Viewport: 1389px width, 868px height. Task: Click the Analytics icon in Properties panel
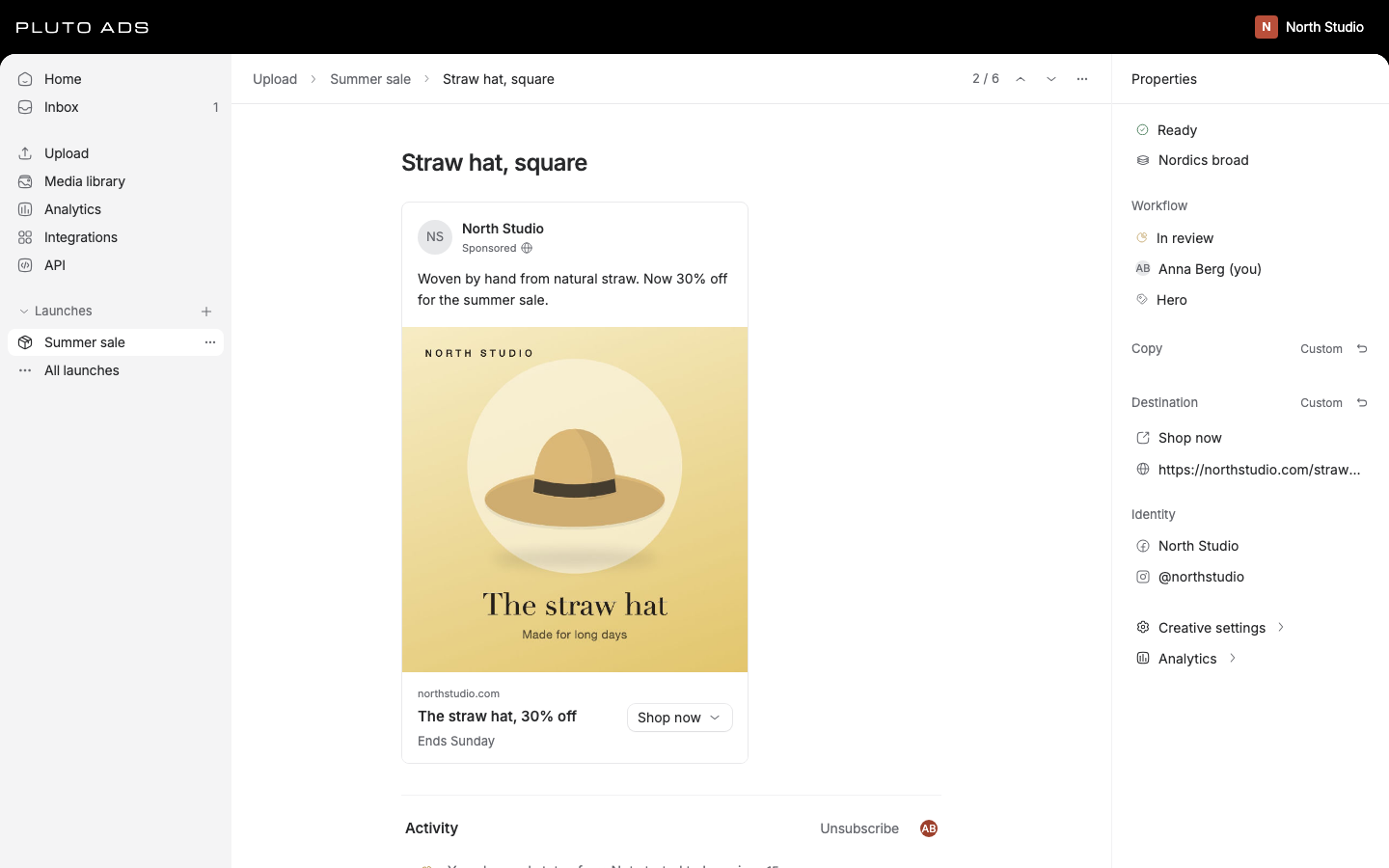click(1143, 659)
